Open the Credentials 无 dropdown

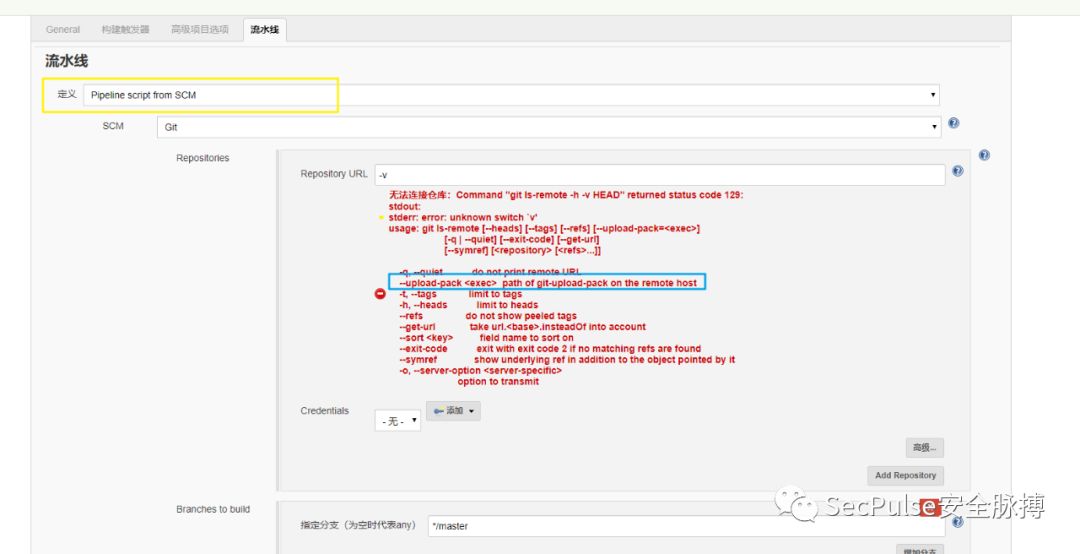397,421
